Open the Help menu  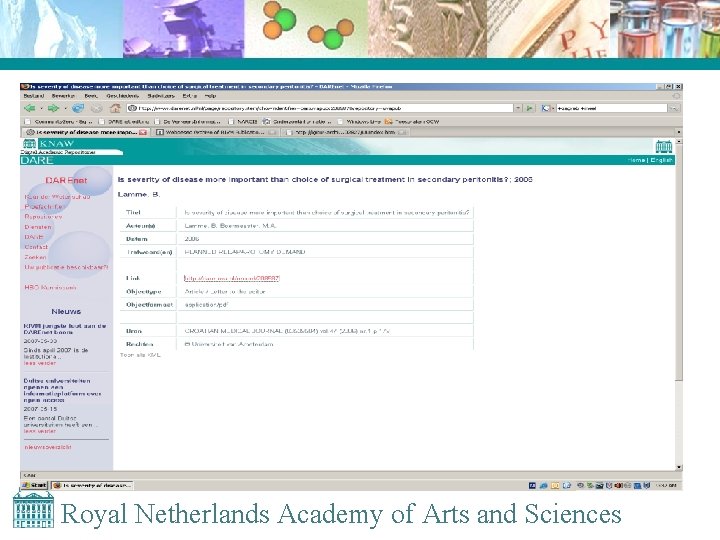[x=210, y=96]
